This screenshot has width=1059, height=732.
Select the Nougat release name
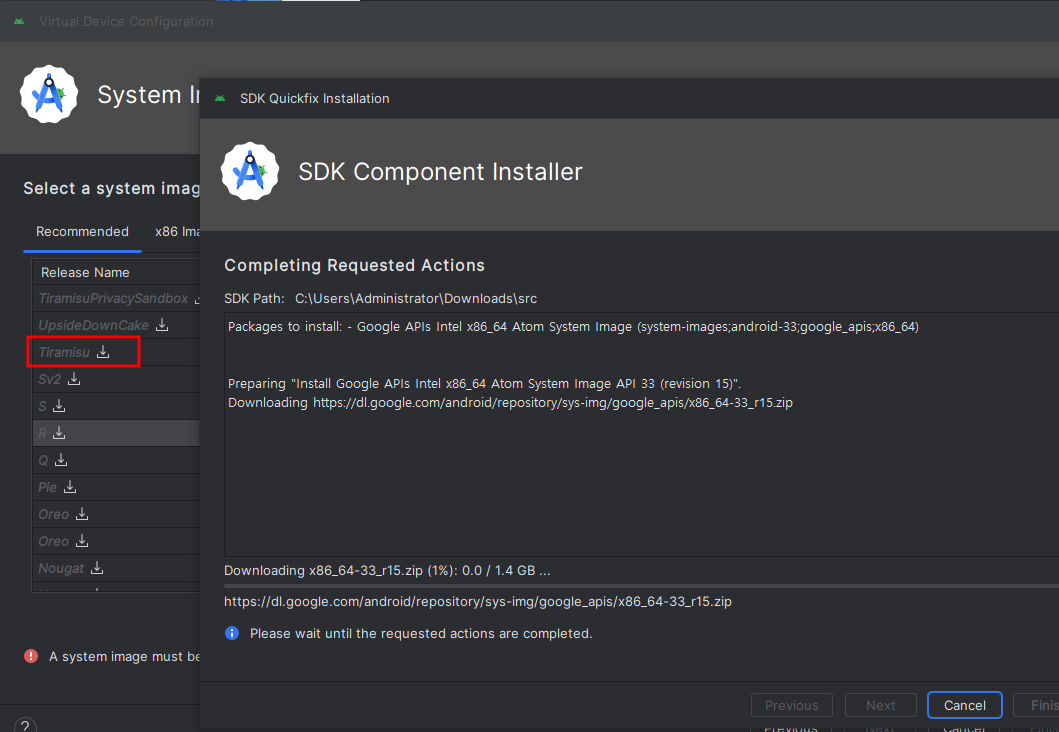pyautogui.click(x=61, y=568)
